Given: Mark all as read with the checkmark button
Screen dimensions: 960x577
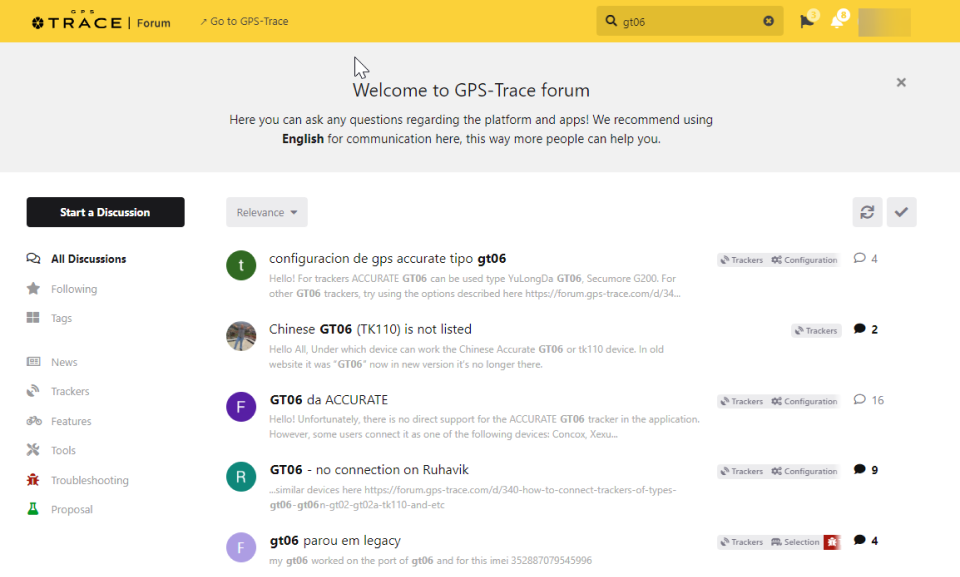Looking at the screenshot, I should pyautogui.click(x=901, y=212).
